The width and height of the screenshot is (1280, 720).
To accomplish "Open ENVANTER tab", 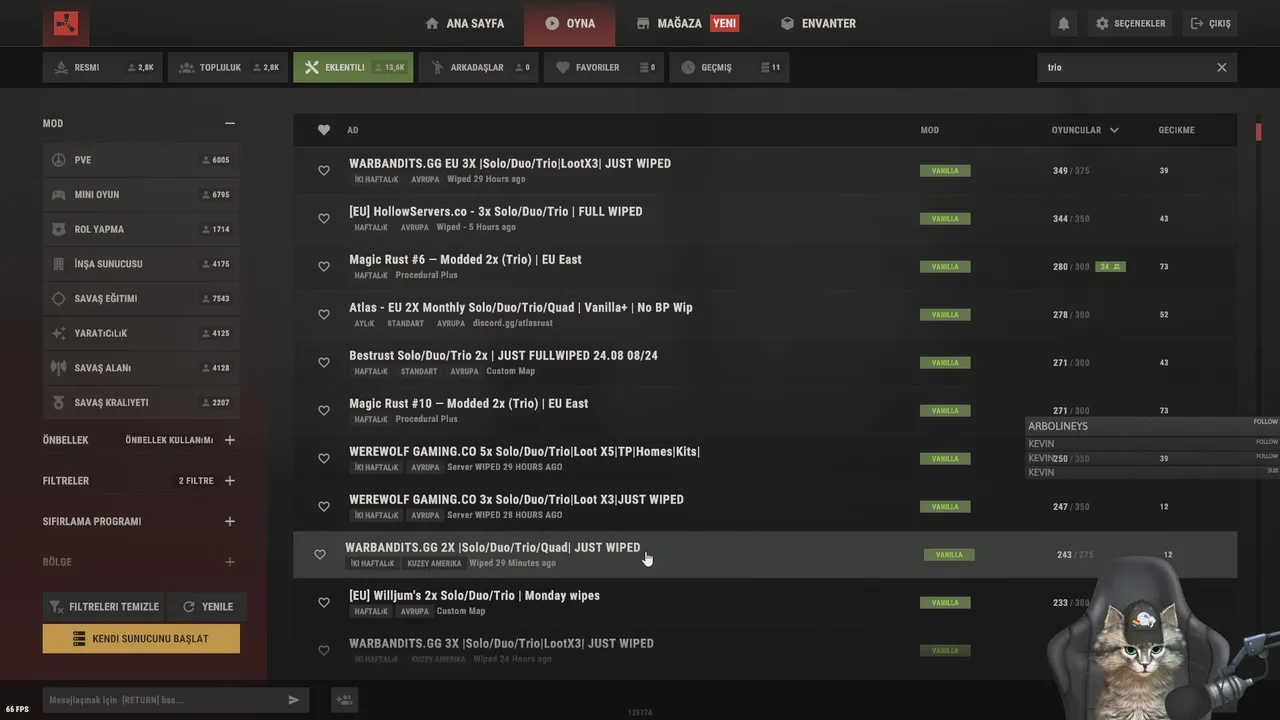I will (x=818, y=23).
